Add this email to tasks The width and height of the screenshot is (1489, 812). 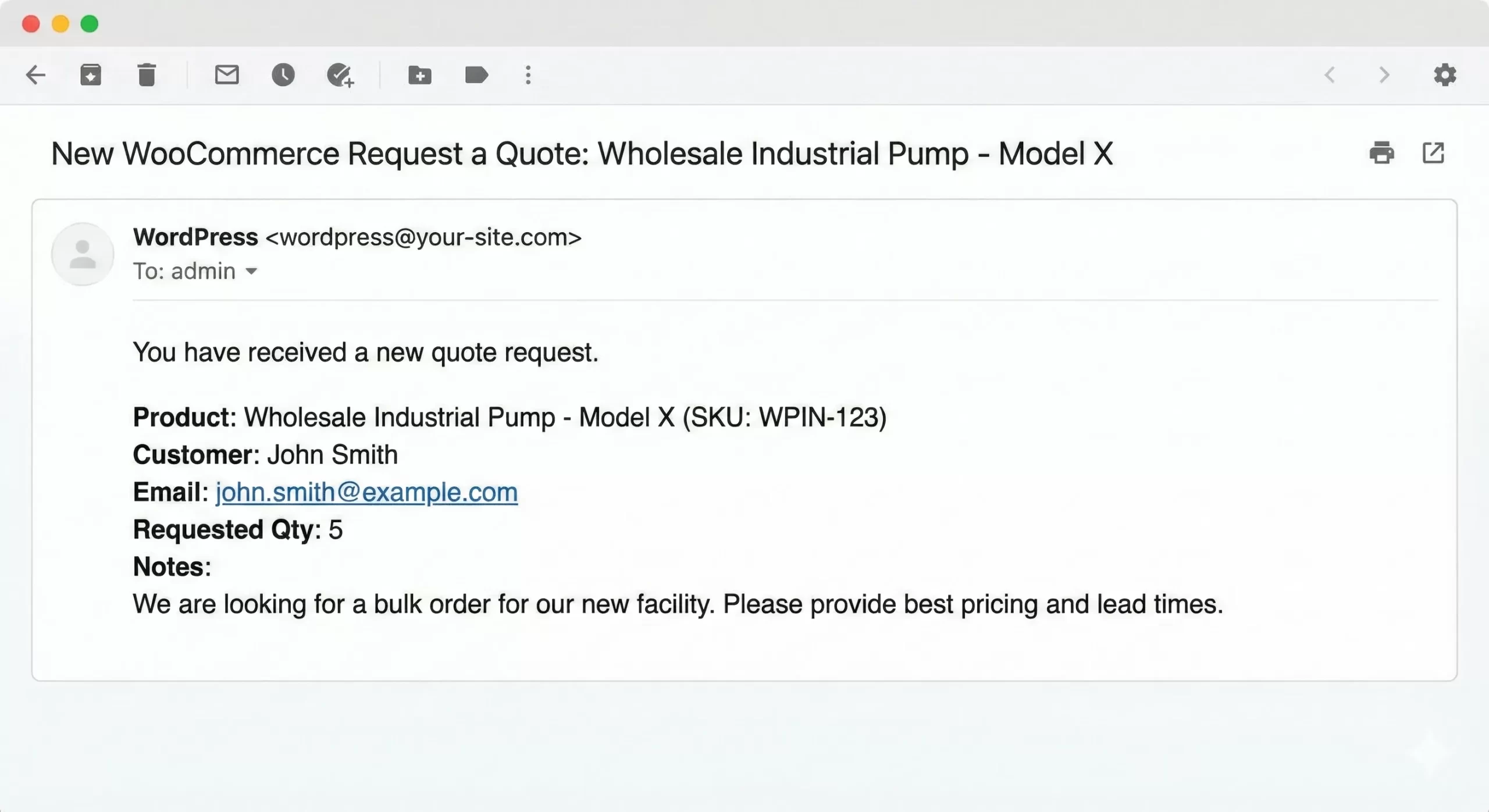tap(340, 75)
